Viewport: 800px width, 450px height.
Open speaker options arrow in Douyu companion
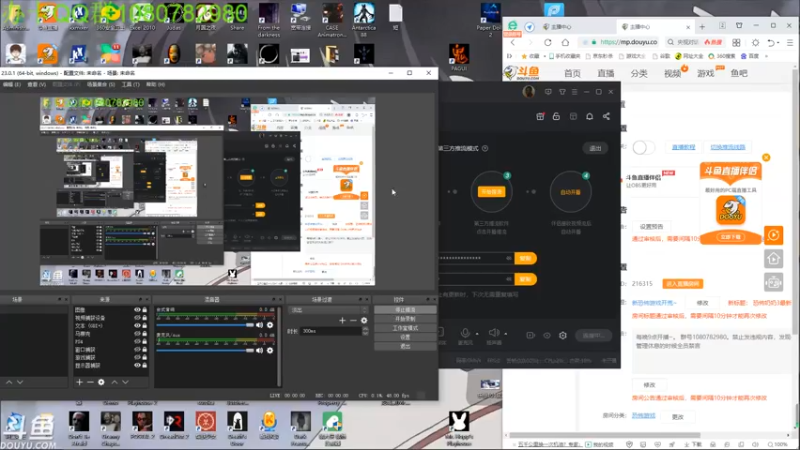point(506,334)
